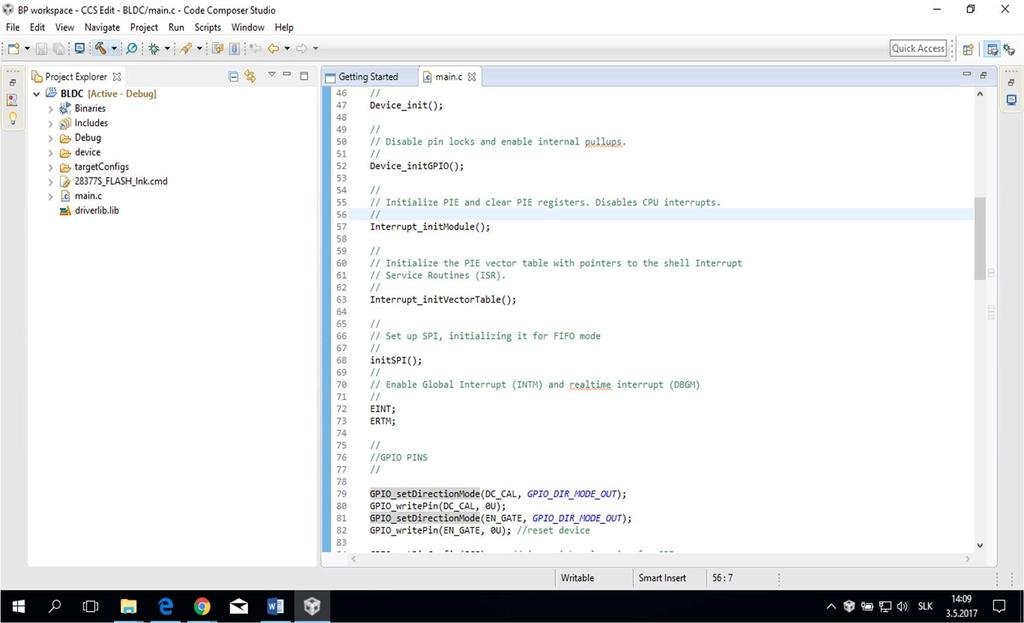Click the restore icon in left trim bar
This screenshot has height=623, width=1024.
click(12, 82)
